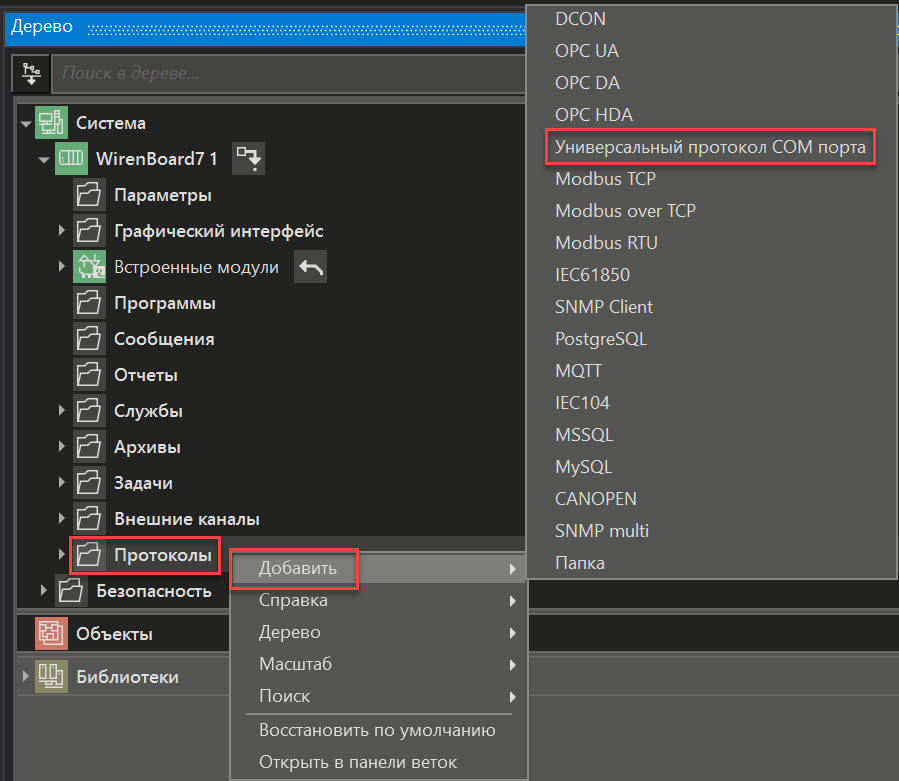Screen dimensions: 899x781
Task: Click the Поиск в дереве search field
Action: [x=288, y=73]
